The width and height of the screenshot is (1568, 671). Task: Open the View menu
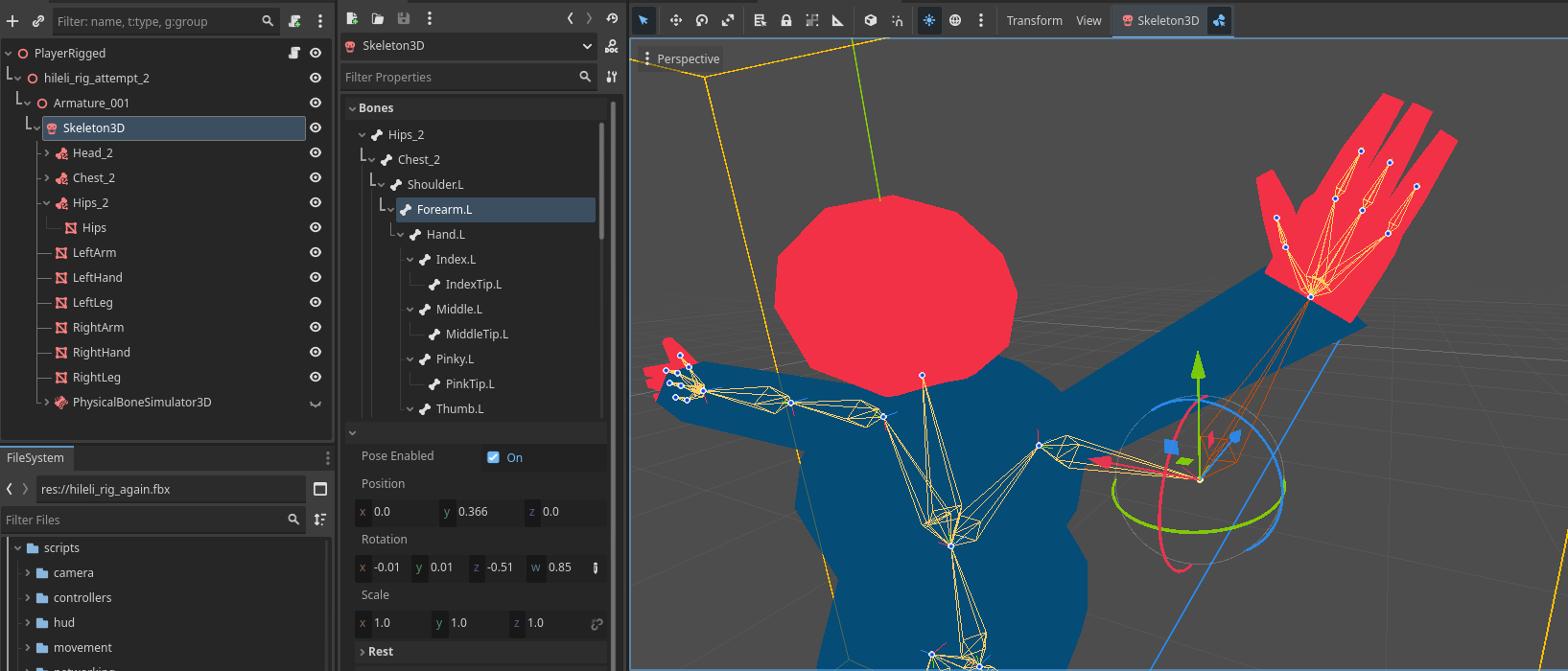pos(1088,20)
